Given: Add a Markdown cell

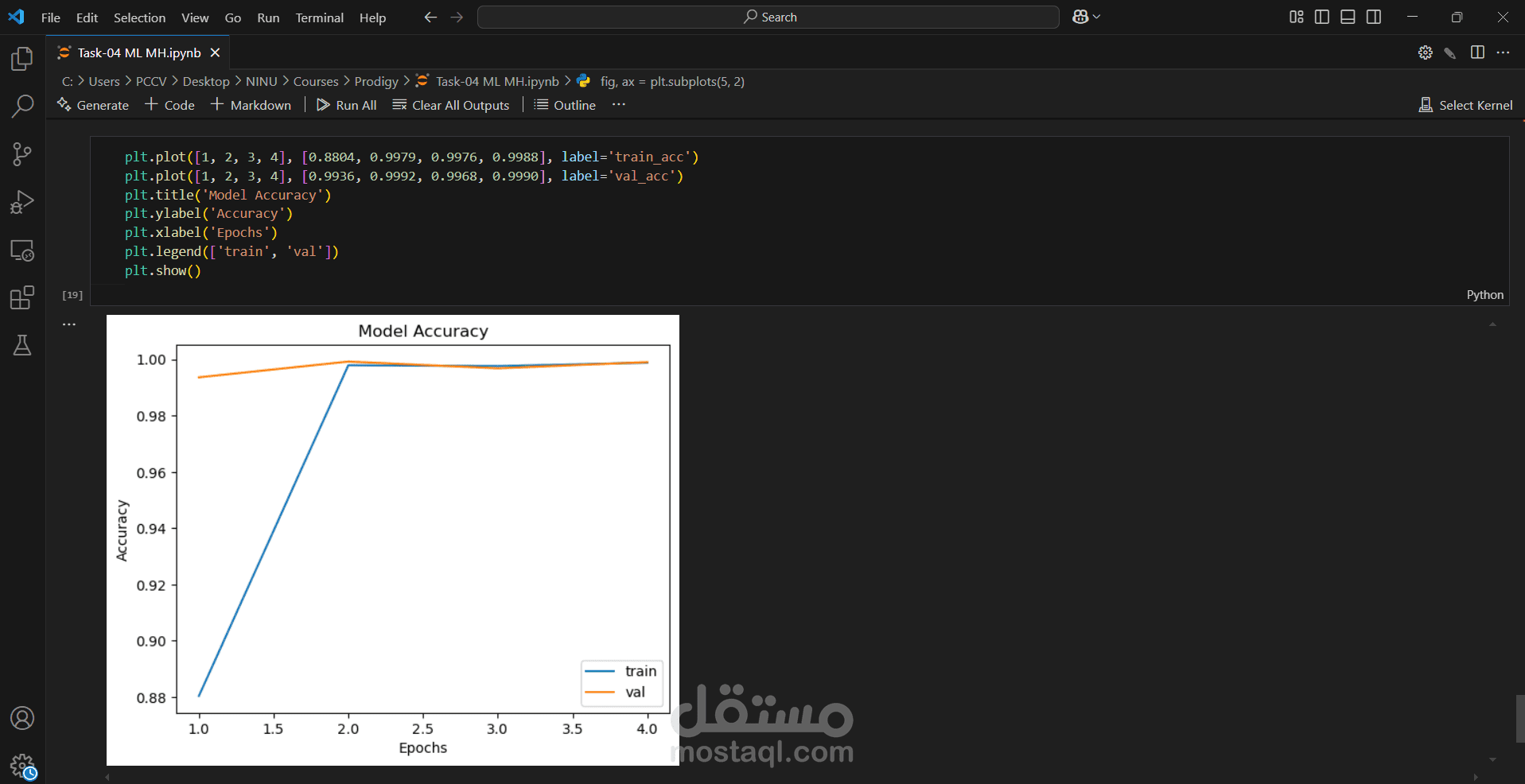Looking at the screenshot, I should (x=251, y=105).
